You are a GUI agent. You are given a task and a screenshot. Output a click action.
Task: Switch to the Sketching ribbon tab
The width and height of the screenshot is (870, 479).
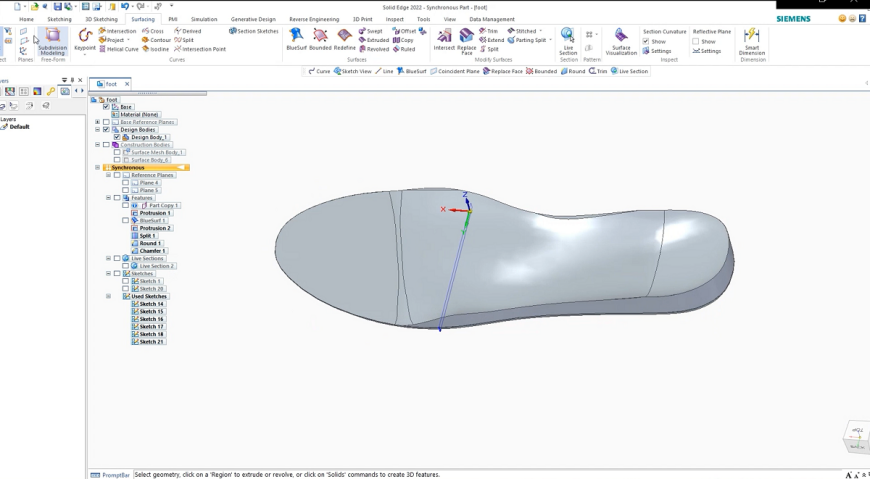click(x=59, y=19)
